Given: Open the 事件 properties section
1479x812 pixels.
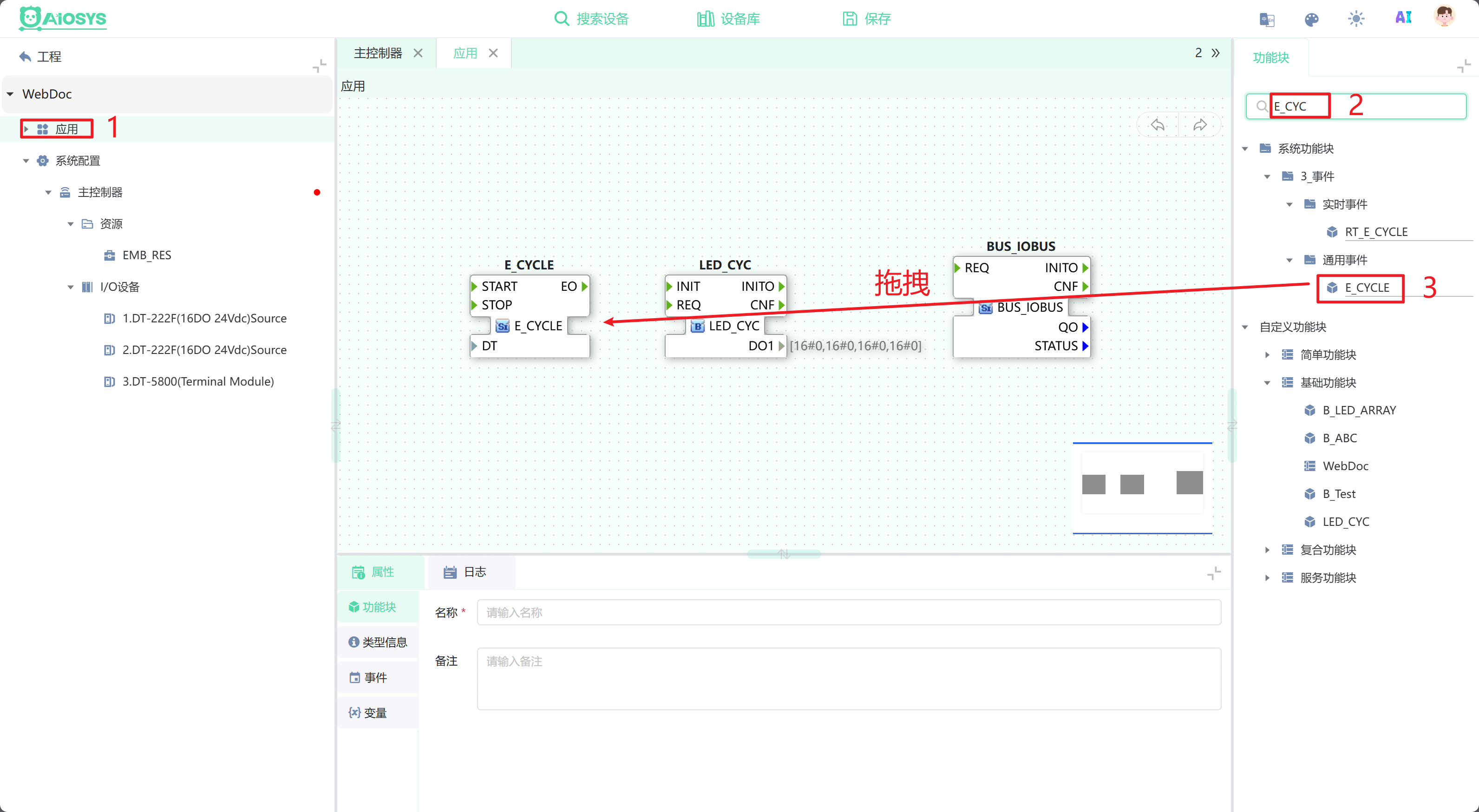Looking at the screenshot, I should point(378,678).
